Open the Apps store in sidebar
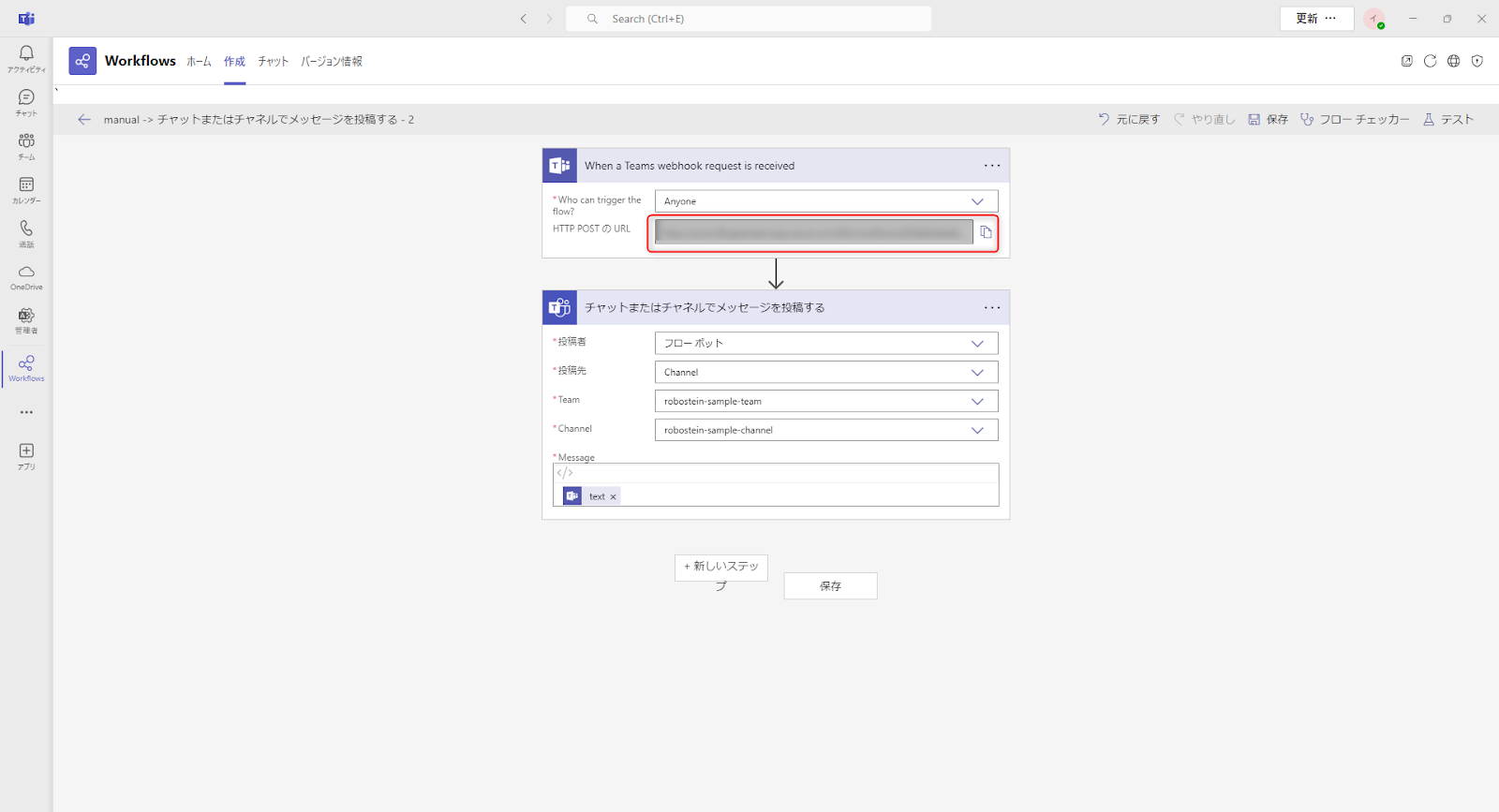 (26, 456)
